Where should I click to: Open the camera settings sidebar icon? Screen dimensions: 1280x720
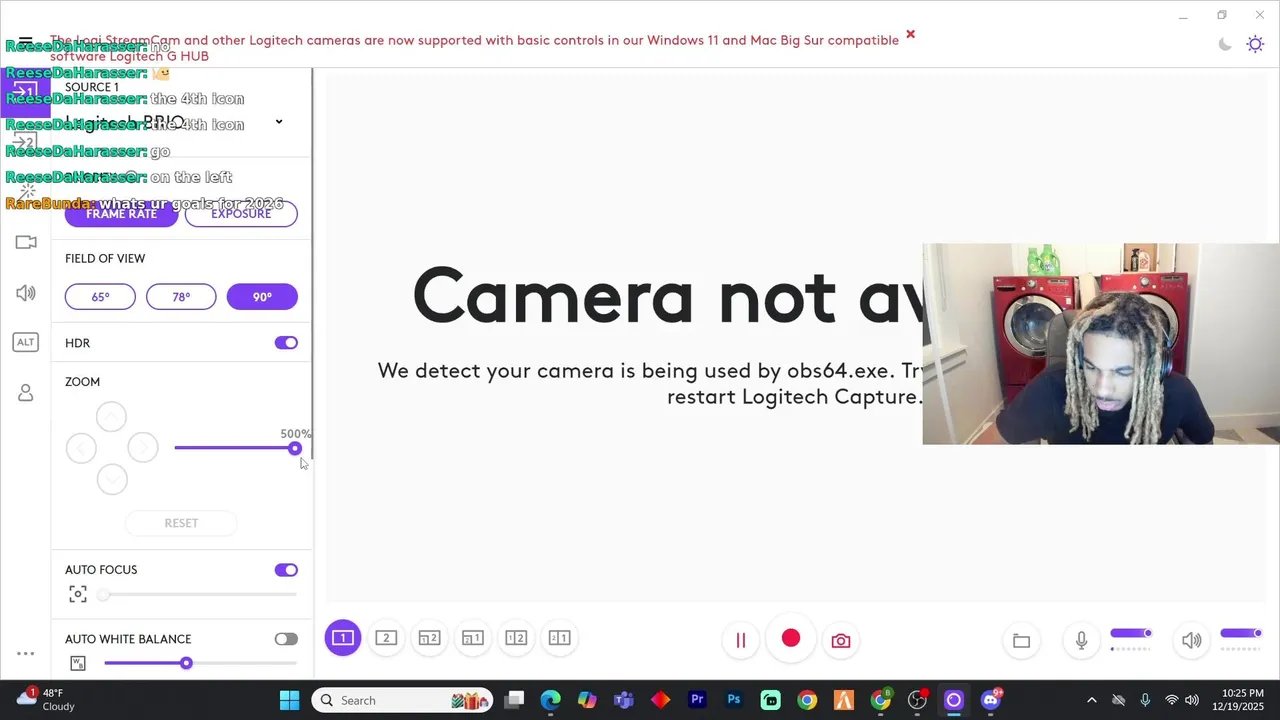point(26,242)
